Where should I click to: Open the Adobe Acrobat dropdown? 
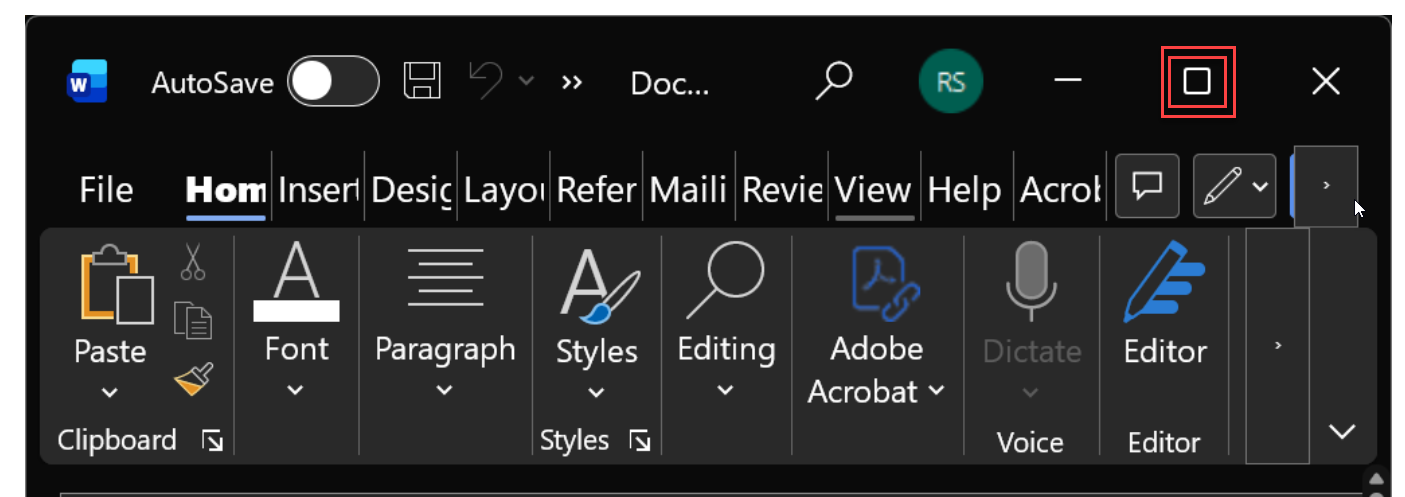[876, 370]
